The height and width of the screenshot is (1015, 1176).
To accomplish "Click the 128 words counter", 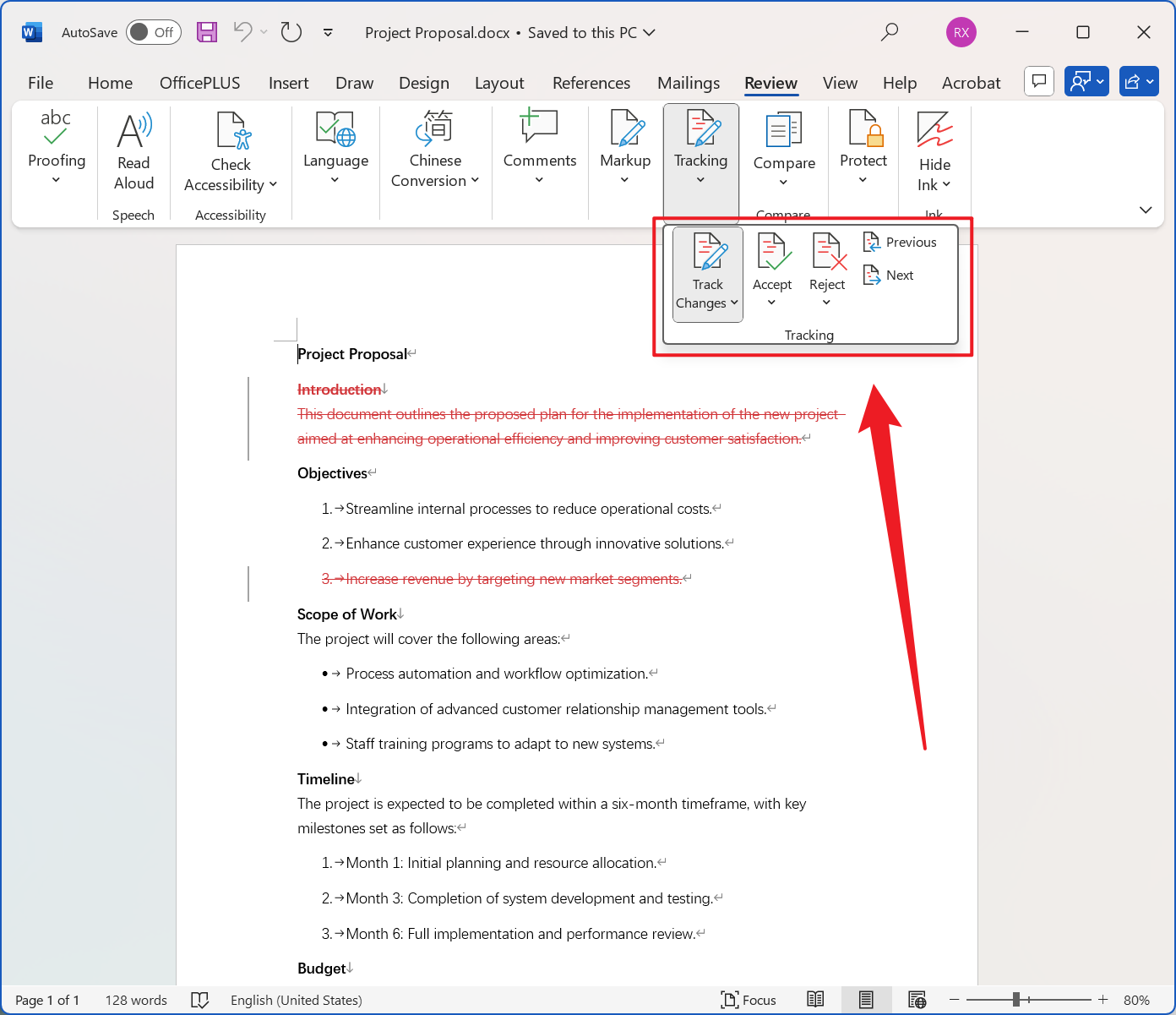I will [136, 1000].
